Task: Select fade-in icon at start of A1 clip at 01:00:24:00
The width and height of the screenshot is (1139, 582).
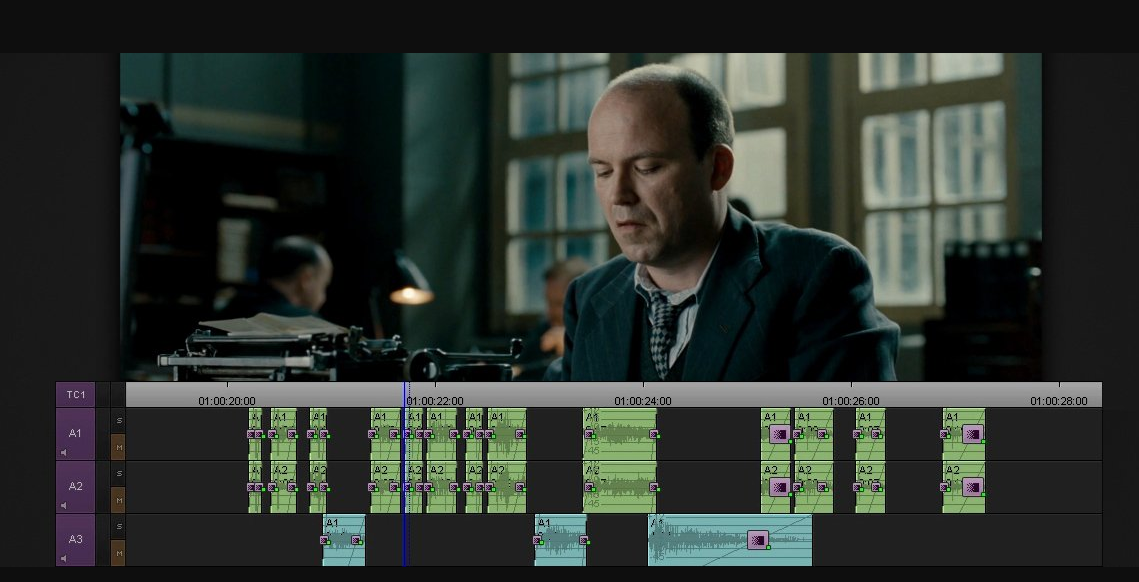Action: 589,435
